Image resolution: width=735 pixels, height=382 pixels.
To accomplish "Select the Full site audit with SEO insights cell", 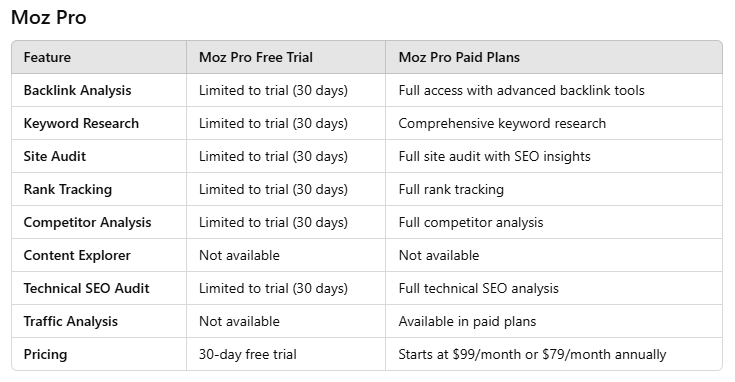I will click(x=495, y=156).
